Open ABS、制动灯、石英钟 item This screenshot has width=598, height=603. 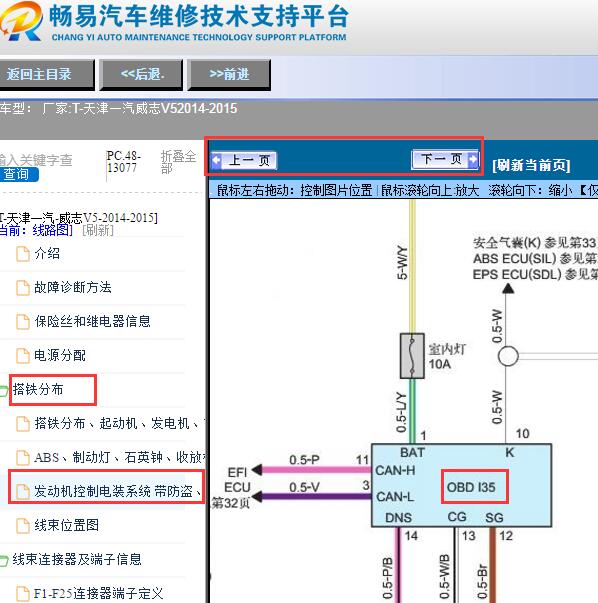click(120, 457)
